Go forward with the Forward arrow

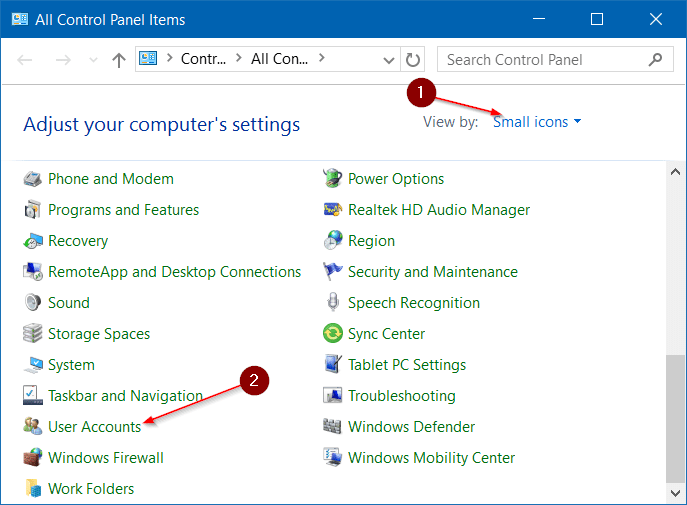click(63, 60)
